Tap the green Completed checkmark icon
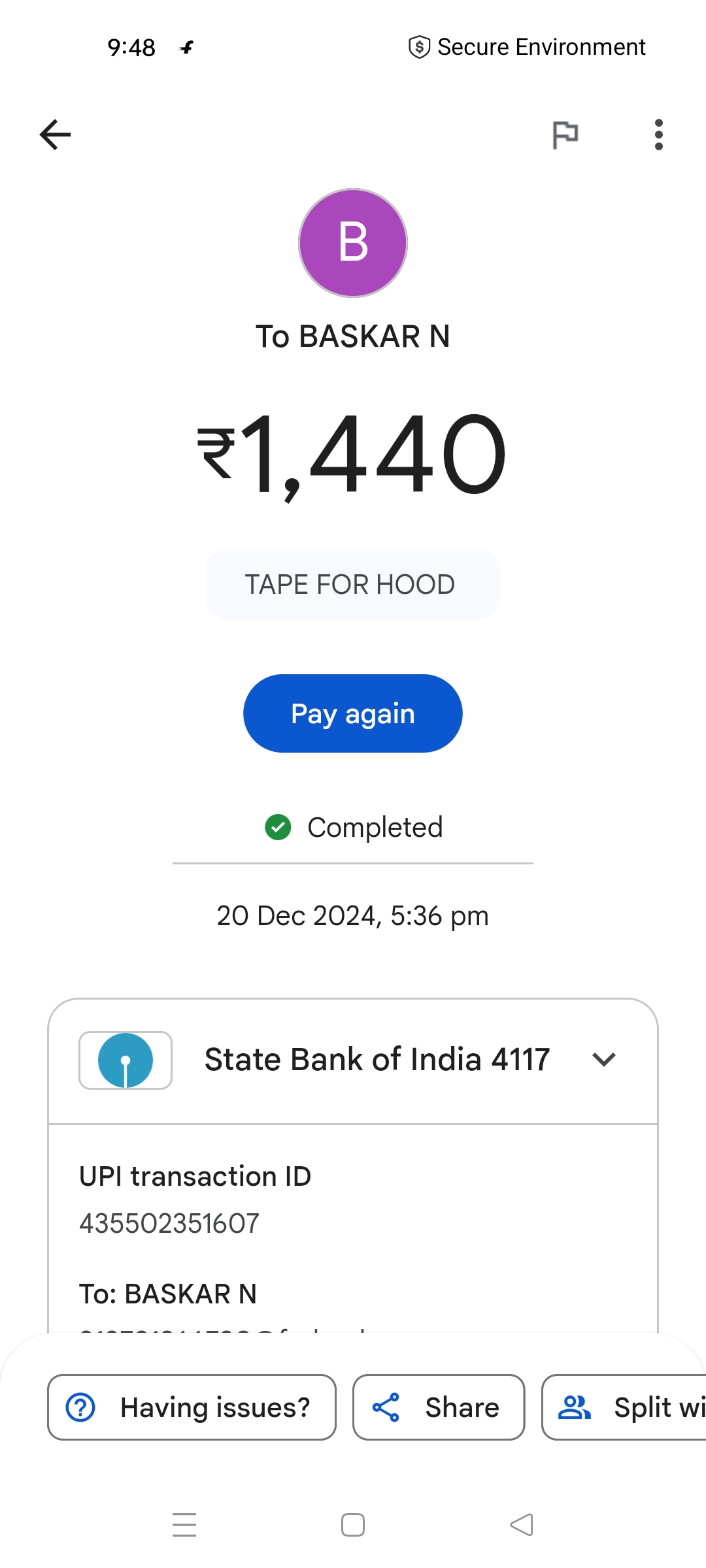706x1568 pixels. 278,827
